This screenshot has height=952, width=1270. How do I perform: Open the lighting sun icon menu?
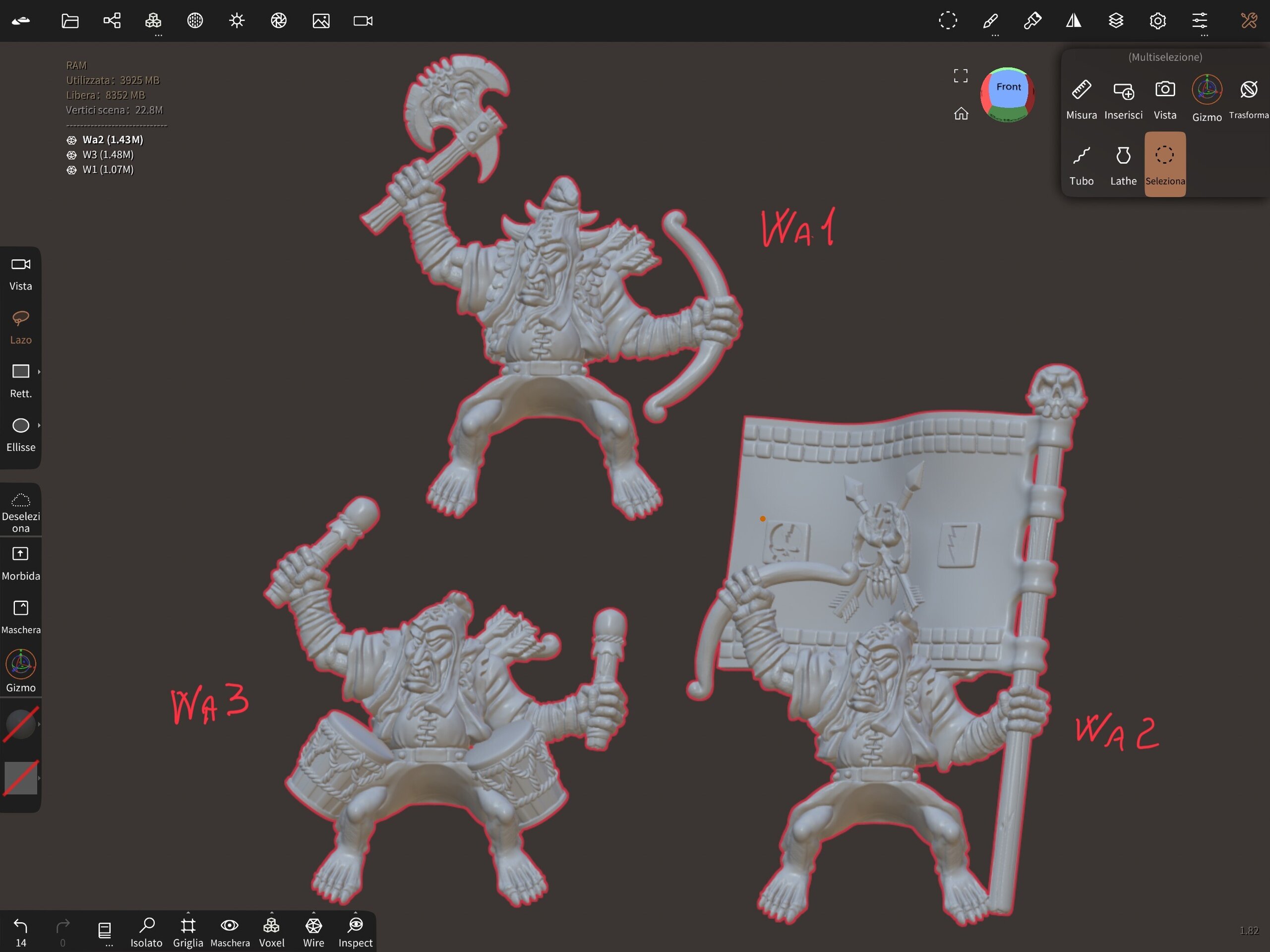point(237,21)
